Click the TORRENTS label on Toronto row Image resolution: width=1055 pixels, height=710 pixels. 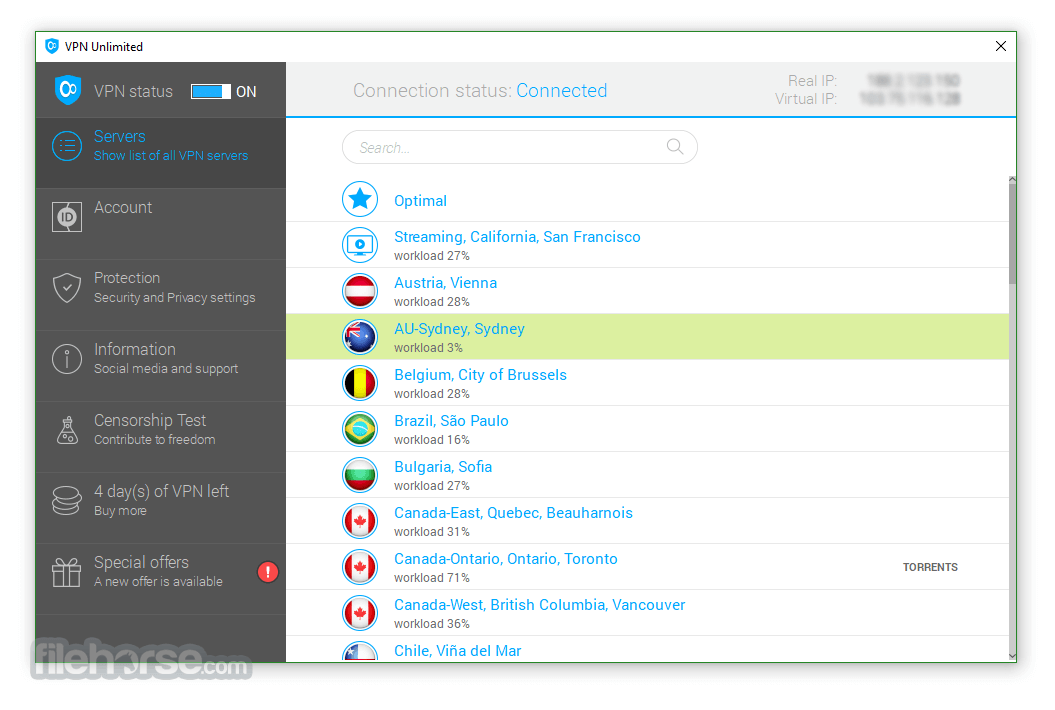click(930, 567)
